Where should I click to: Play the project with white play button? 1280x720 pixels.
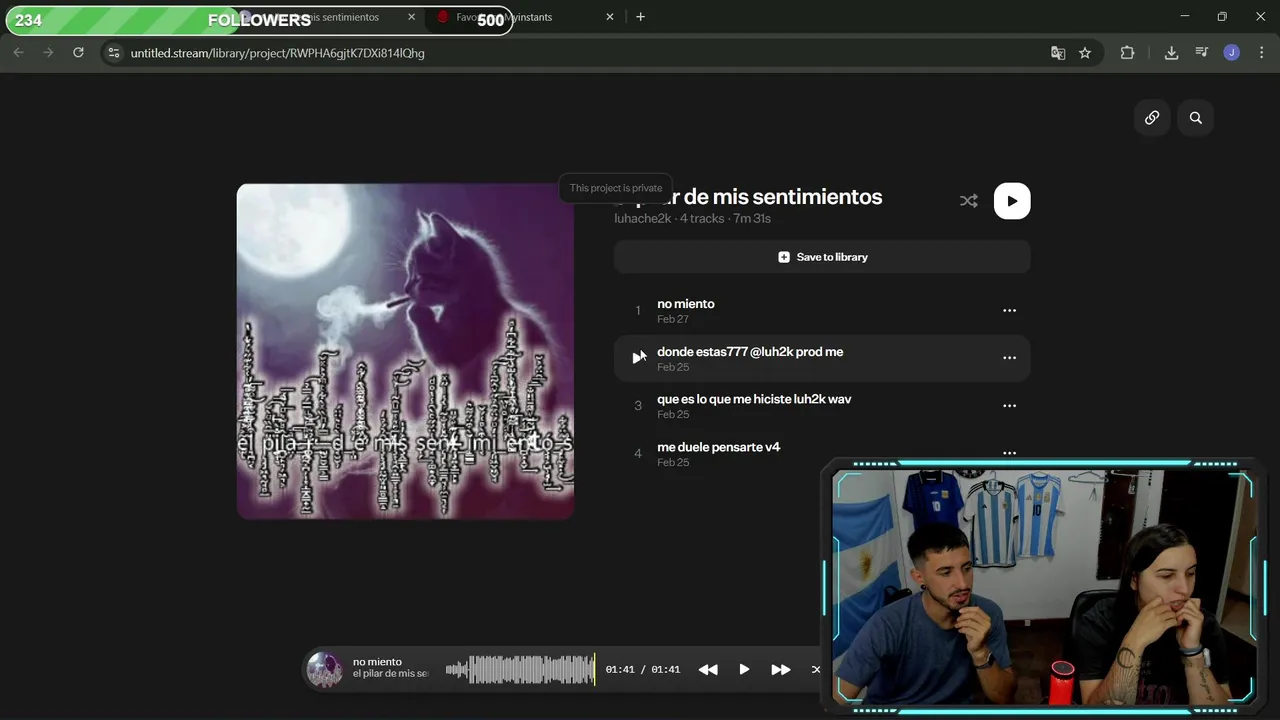pos(1012,201)
